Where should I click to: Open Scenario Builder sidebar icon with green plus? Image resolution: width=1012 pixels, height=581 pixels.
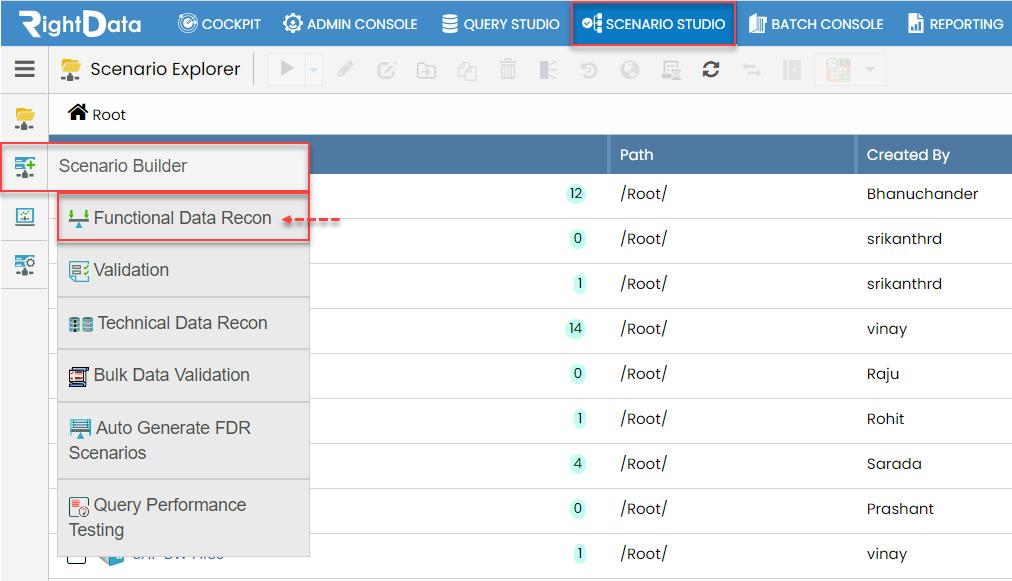tap(23, 167)
